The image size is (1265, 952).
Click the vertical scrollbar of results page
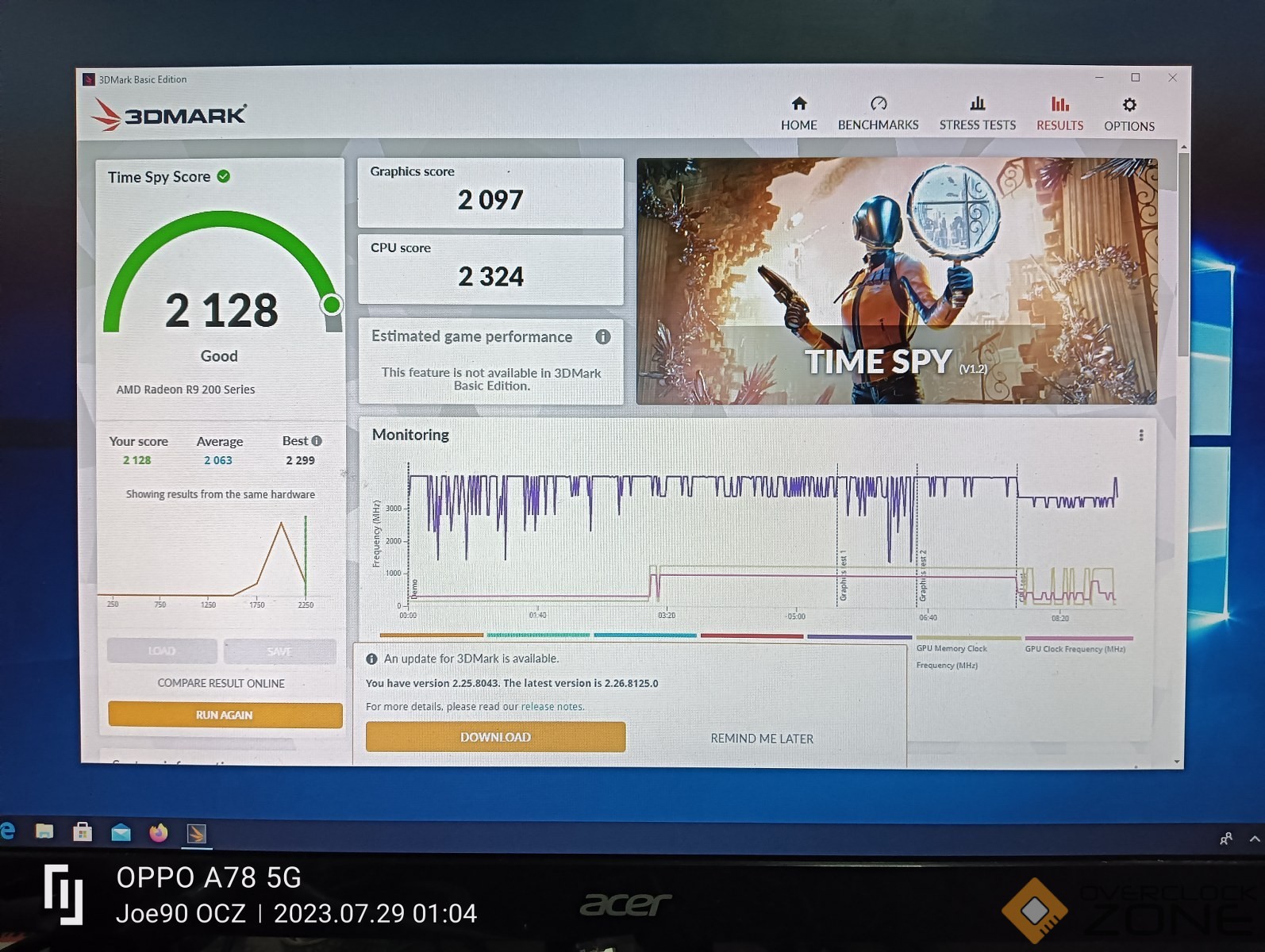coord(1183,255)
